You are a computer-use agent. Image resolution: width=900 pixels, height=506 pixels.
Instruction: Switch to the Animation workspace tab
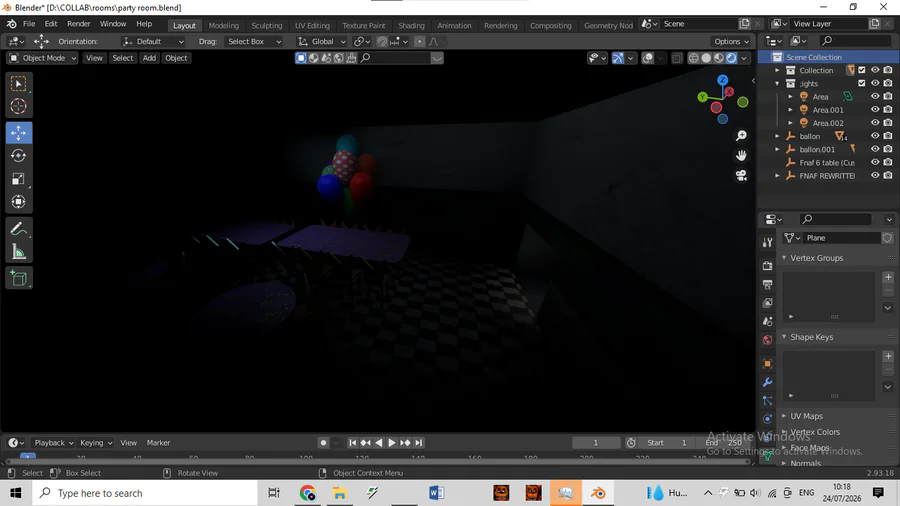[454, 25]
